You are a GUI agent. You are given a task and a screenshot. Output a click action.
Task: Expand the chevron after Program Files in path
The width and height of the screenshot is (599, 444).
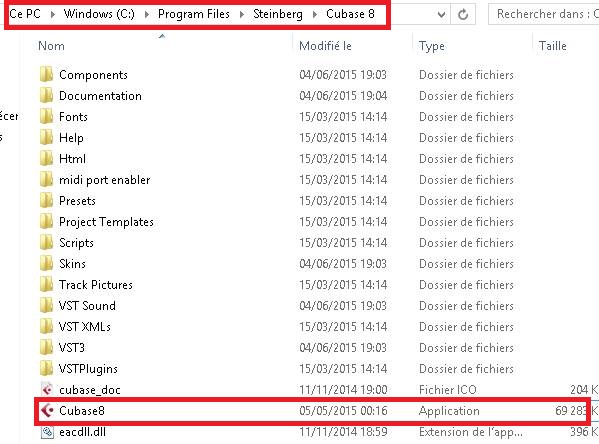pyautogui.click(x=242, y=15)
